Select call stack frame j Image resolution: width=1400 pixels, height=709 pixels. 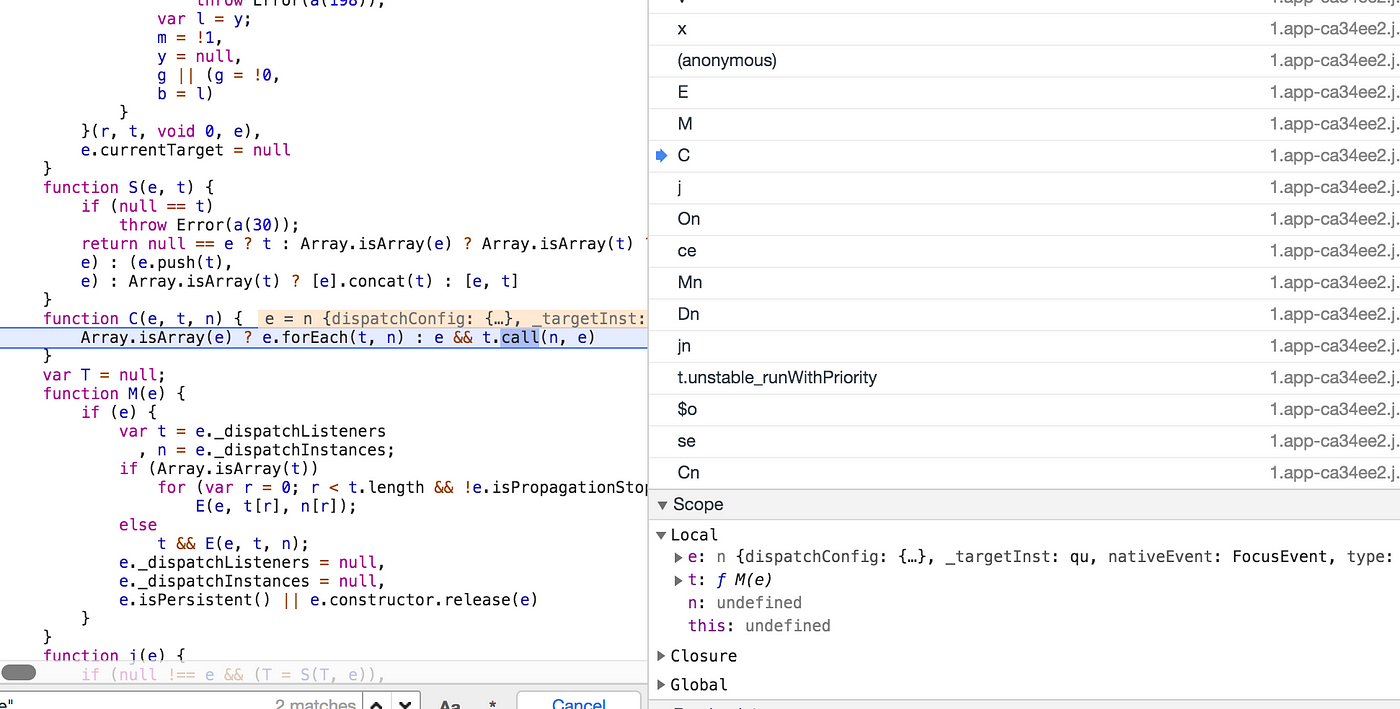pyautogui.click(x=1024, y=187)
